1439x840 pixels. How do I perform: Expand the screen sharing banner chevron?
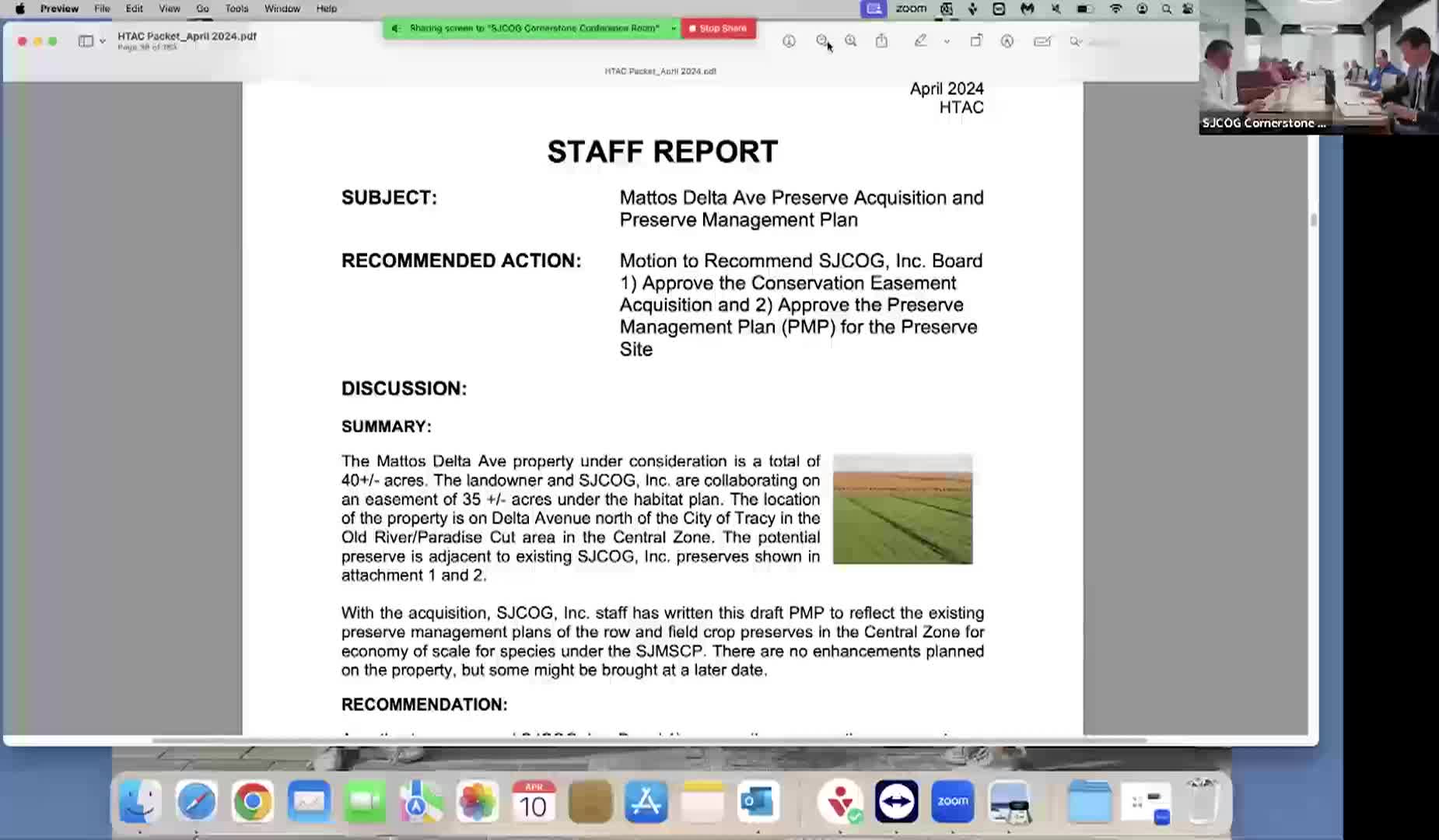click(674, 28)
